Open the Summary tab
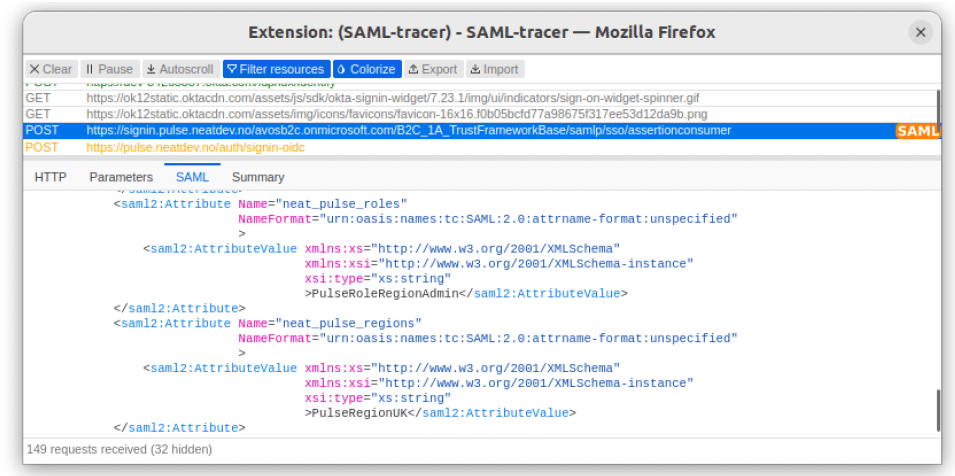Screen dimensions: 955x476 258,177
